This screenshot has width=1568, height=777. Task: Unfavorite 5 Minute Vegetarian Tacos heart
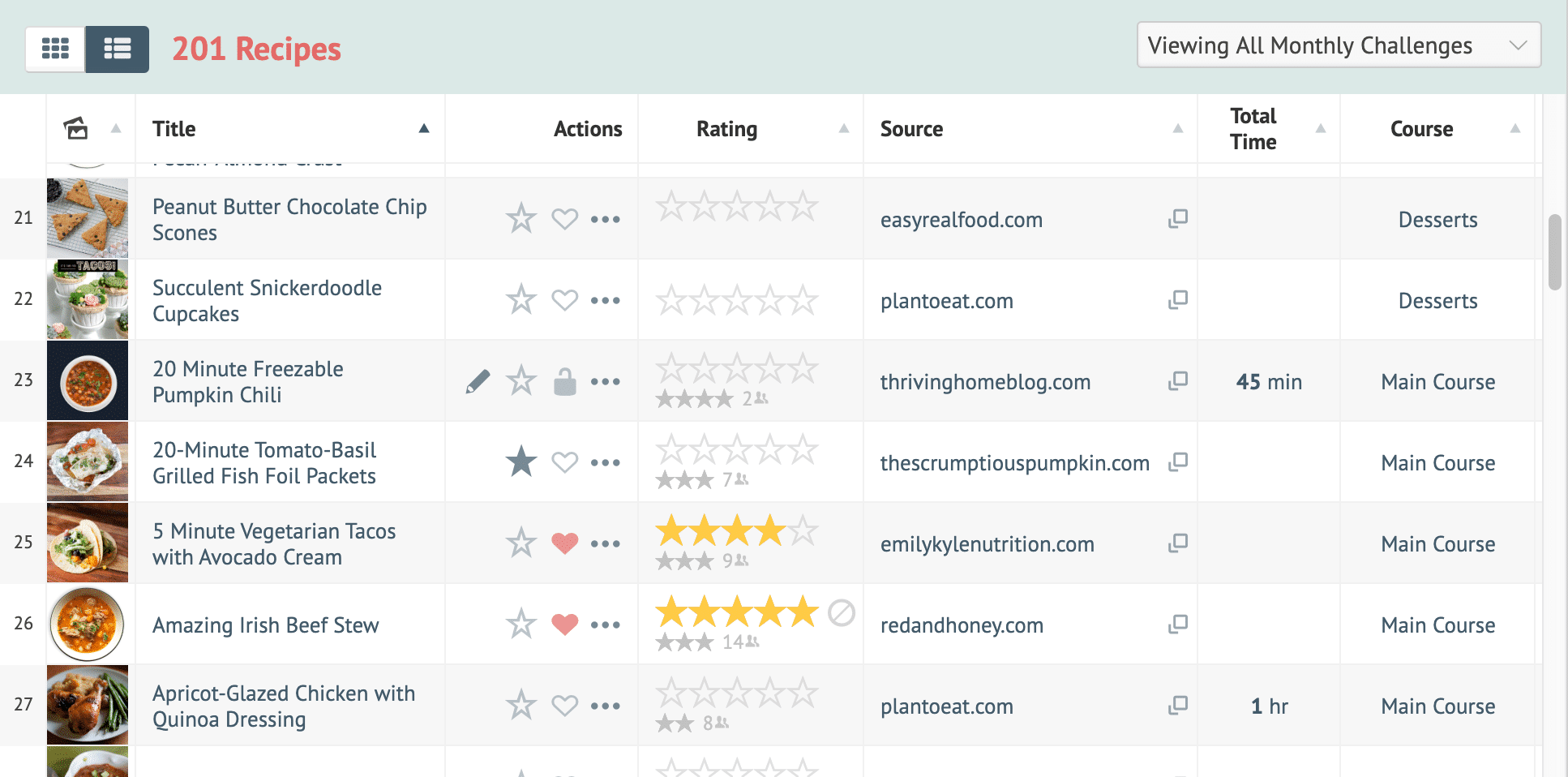564,543
